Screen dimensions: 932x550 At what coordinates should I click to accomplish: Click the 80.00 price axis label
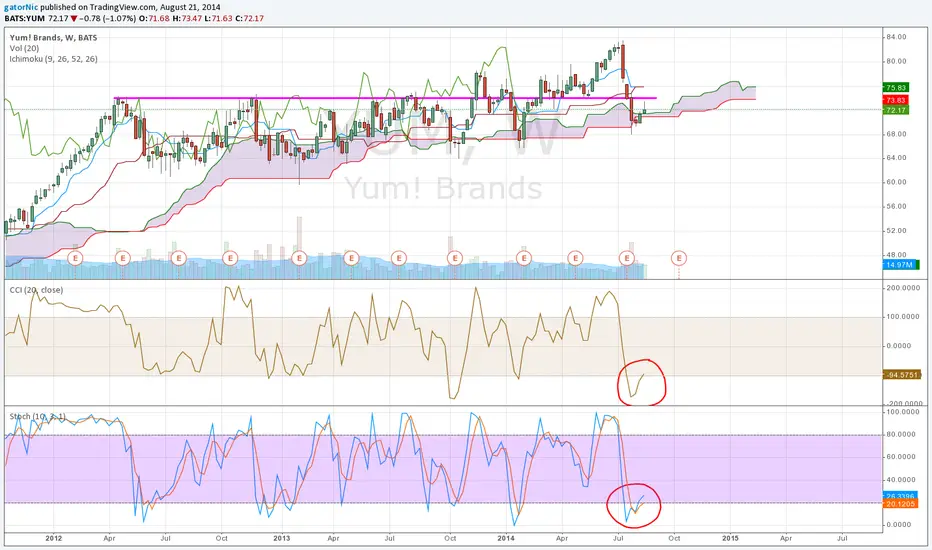(896, 61)
